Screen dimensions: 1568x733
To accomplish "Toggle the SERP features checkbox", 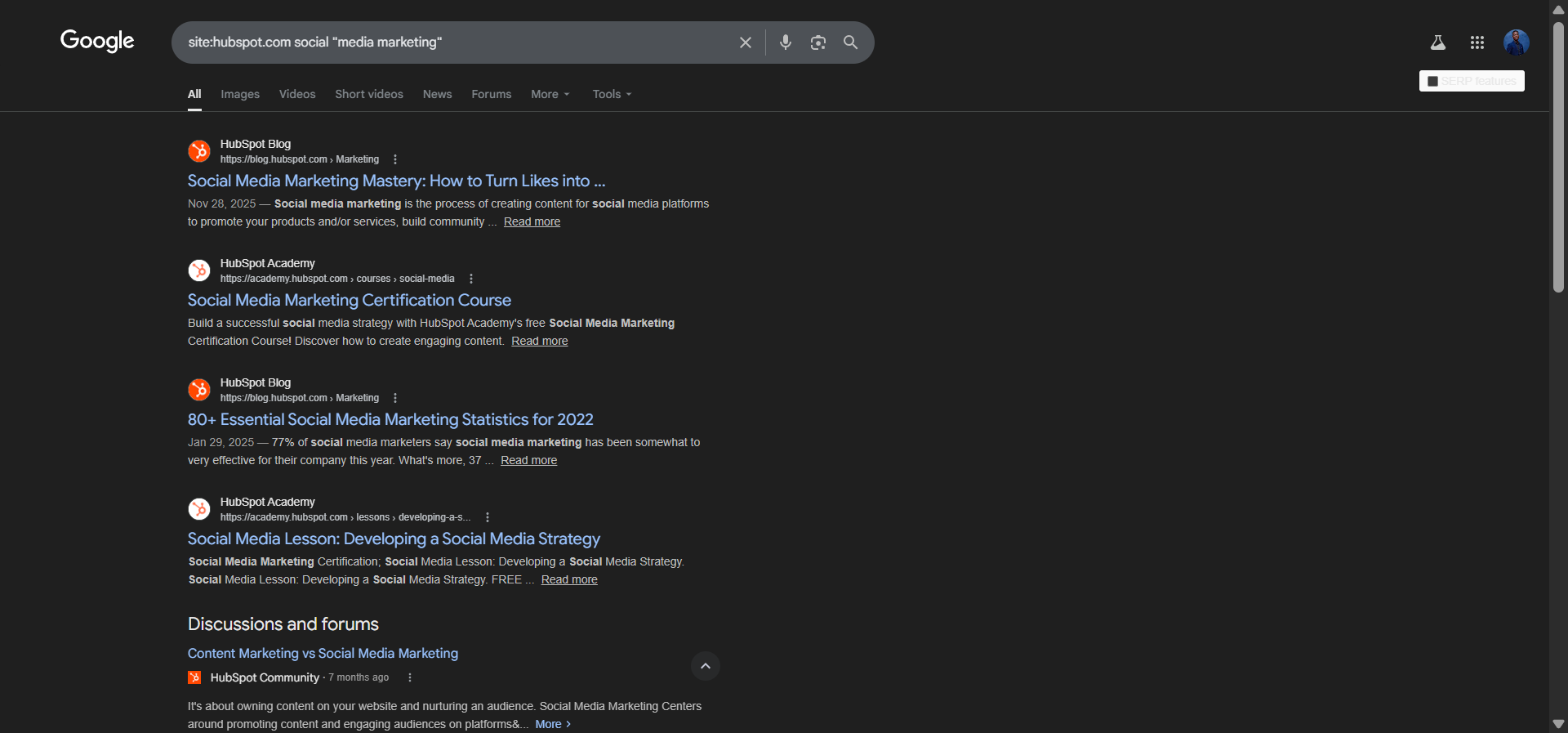I will pos(1432,81).
